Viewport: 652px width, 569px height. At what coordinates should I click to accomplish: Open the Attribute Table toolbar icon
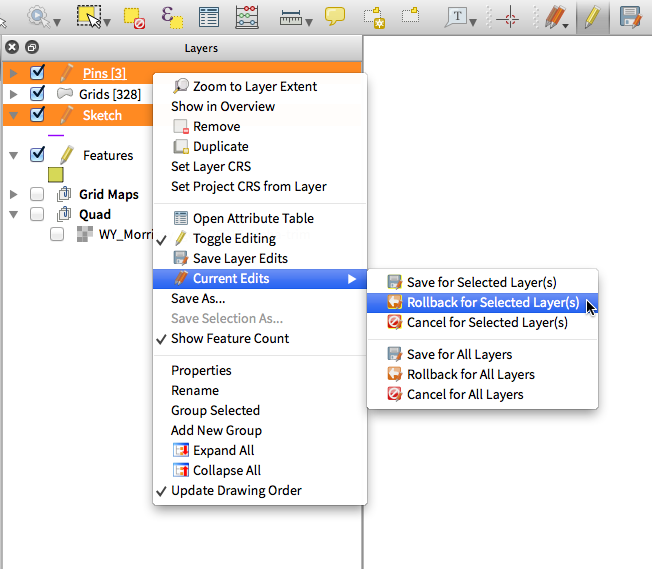209,16
